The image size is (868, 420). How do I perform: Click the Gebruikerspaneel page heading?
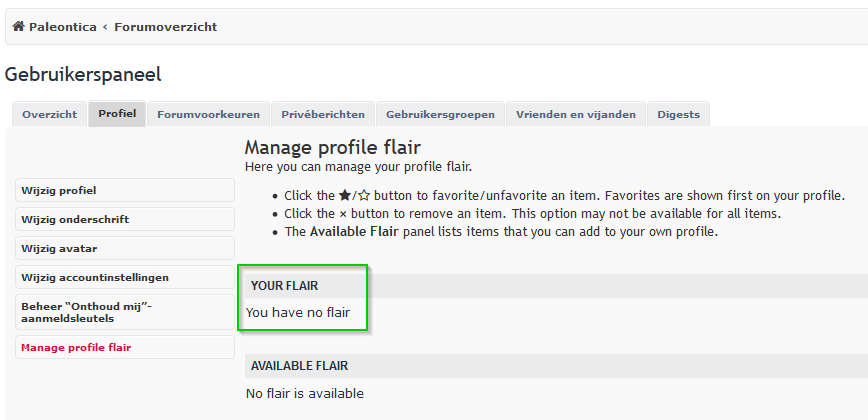pyautogui.click(x=83, y=74)
